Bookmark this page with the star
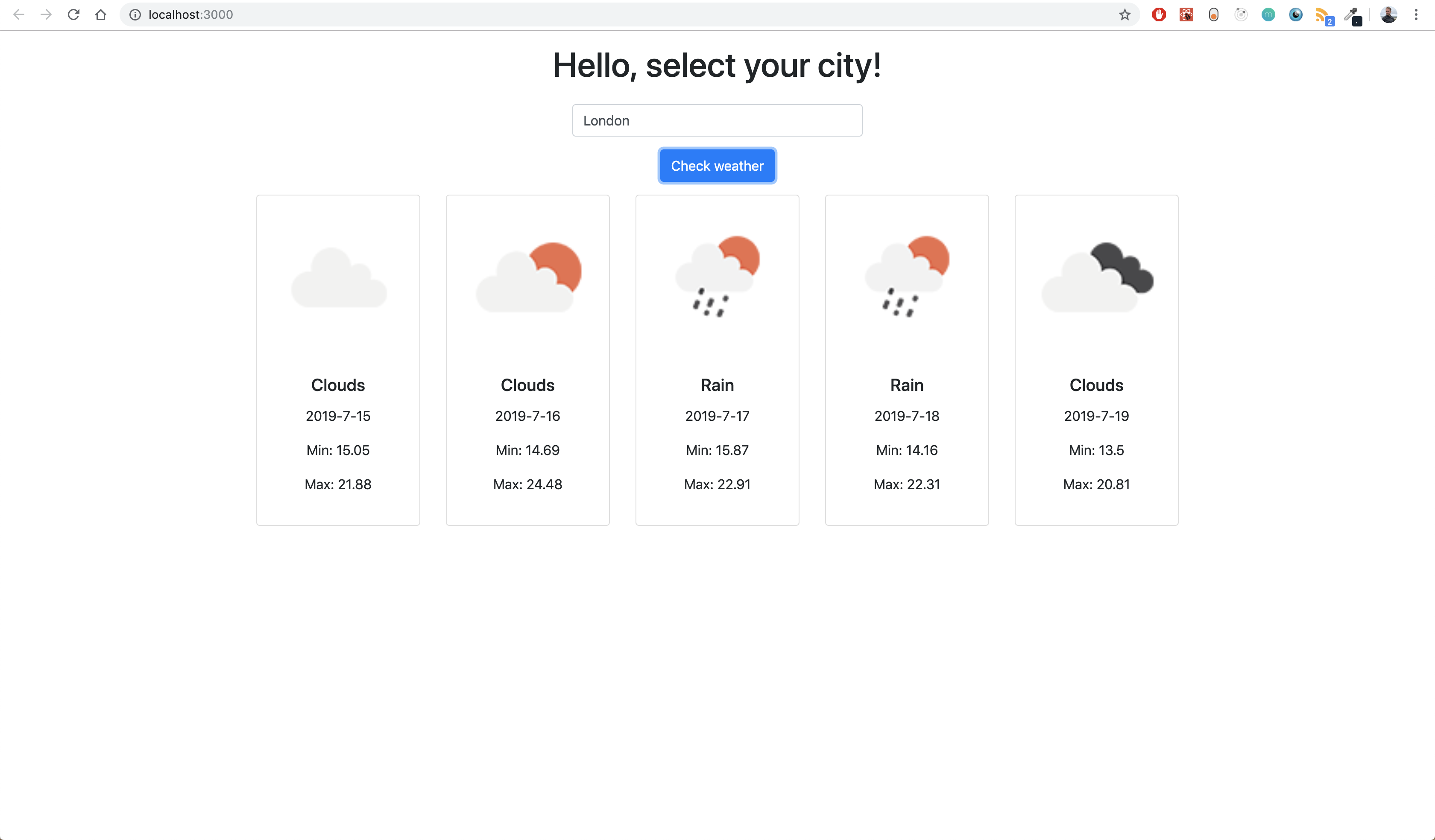The image size is (1435, 840). pyautogui.click(x=1125, y=15)
